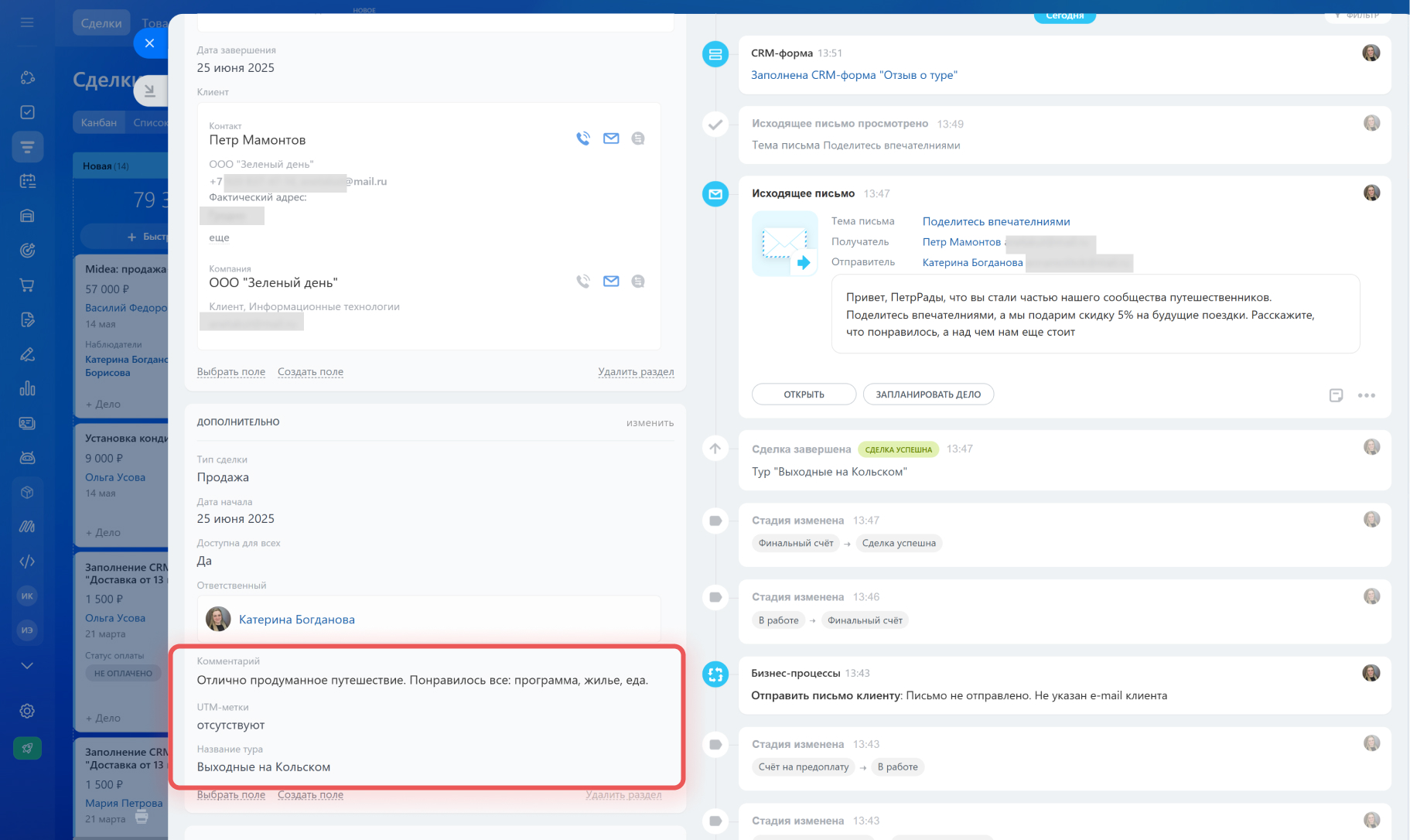Screen dimensions: 1410x840
Task: Switch to Список view tab
Action: [x=149, y=122]
